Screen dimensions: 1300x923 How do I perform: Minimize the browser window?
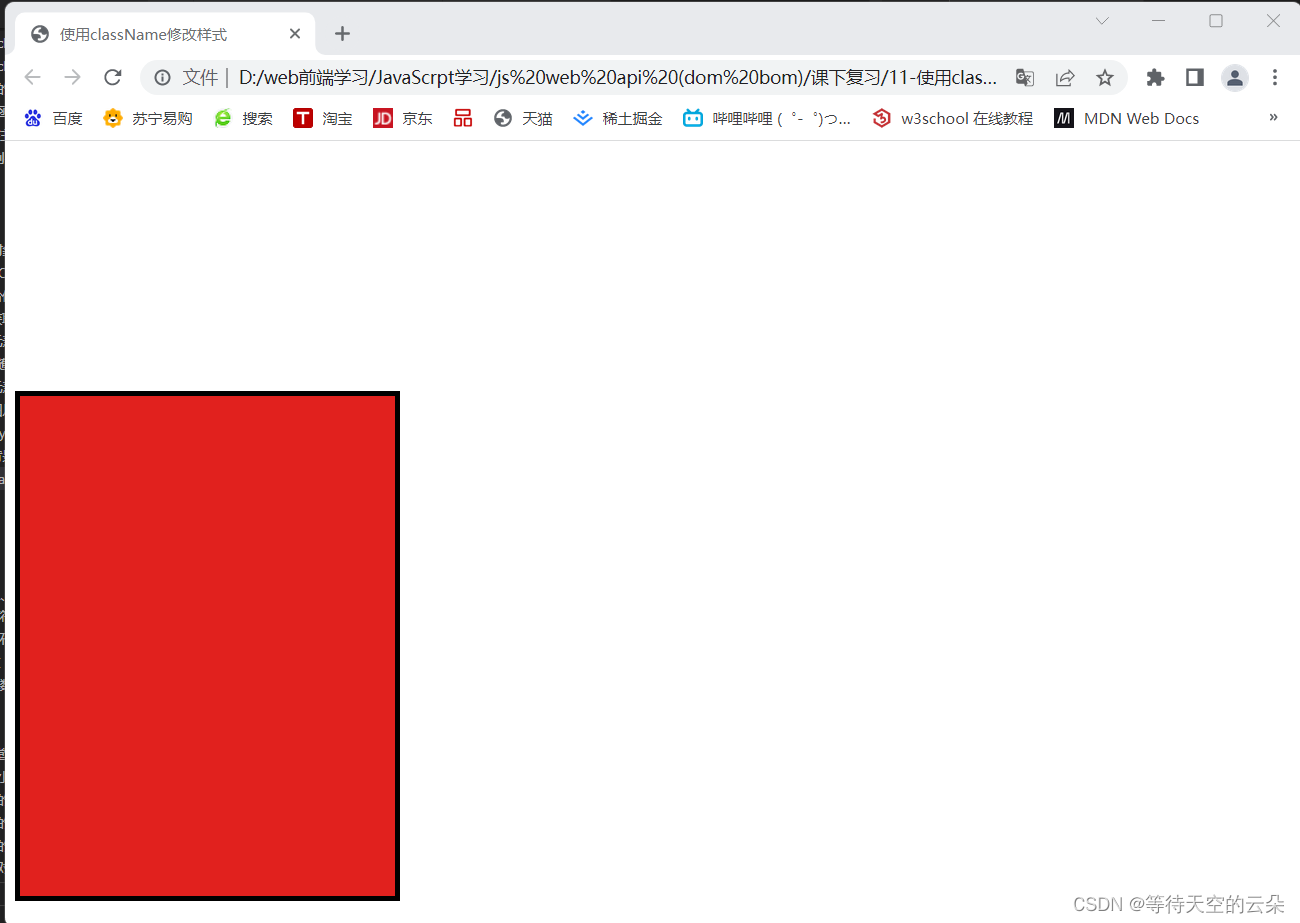1159,21
